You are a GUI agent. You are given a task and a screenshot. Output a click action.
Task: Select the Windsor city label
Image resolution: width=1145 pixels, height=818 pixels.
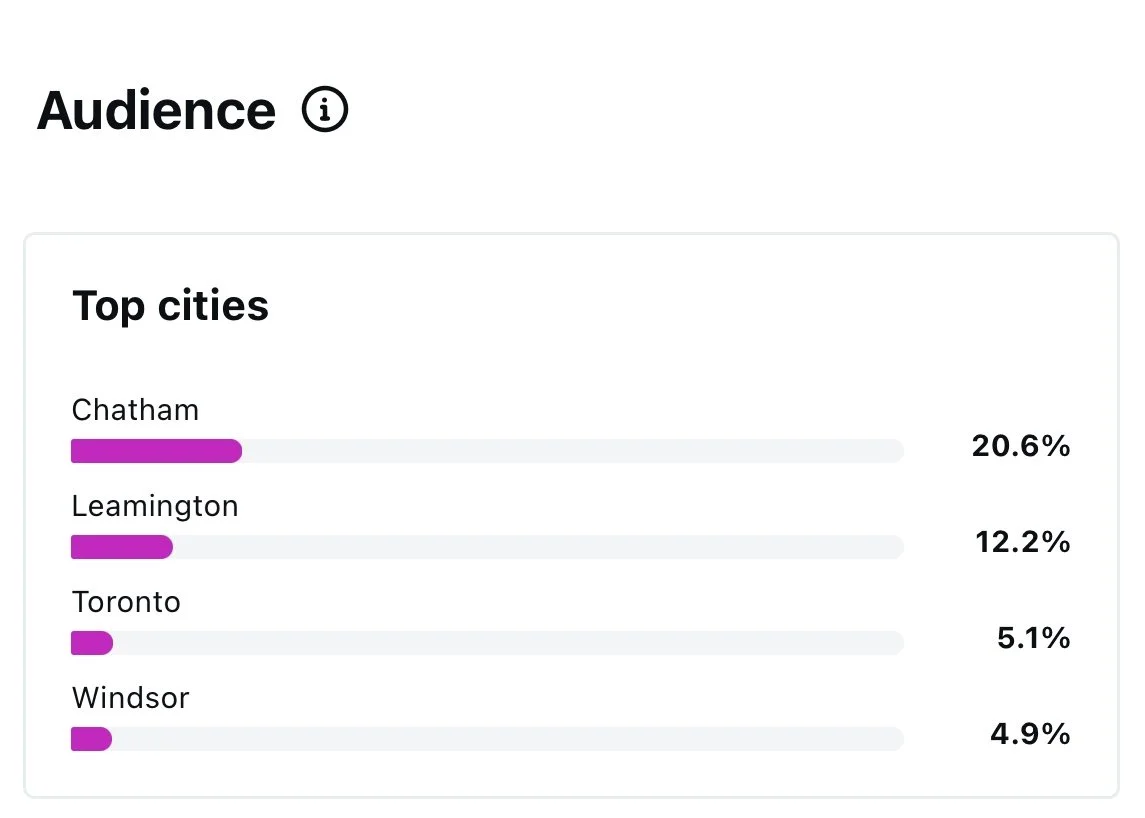click(130, 698)
